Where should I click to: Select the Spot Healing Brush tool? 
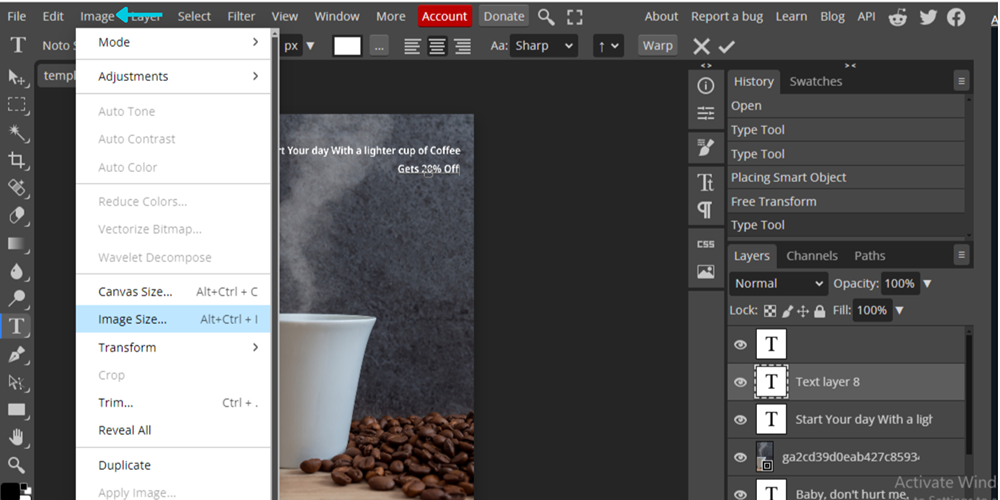pos(16,188)
